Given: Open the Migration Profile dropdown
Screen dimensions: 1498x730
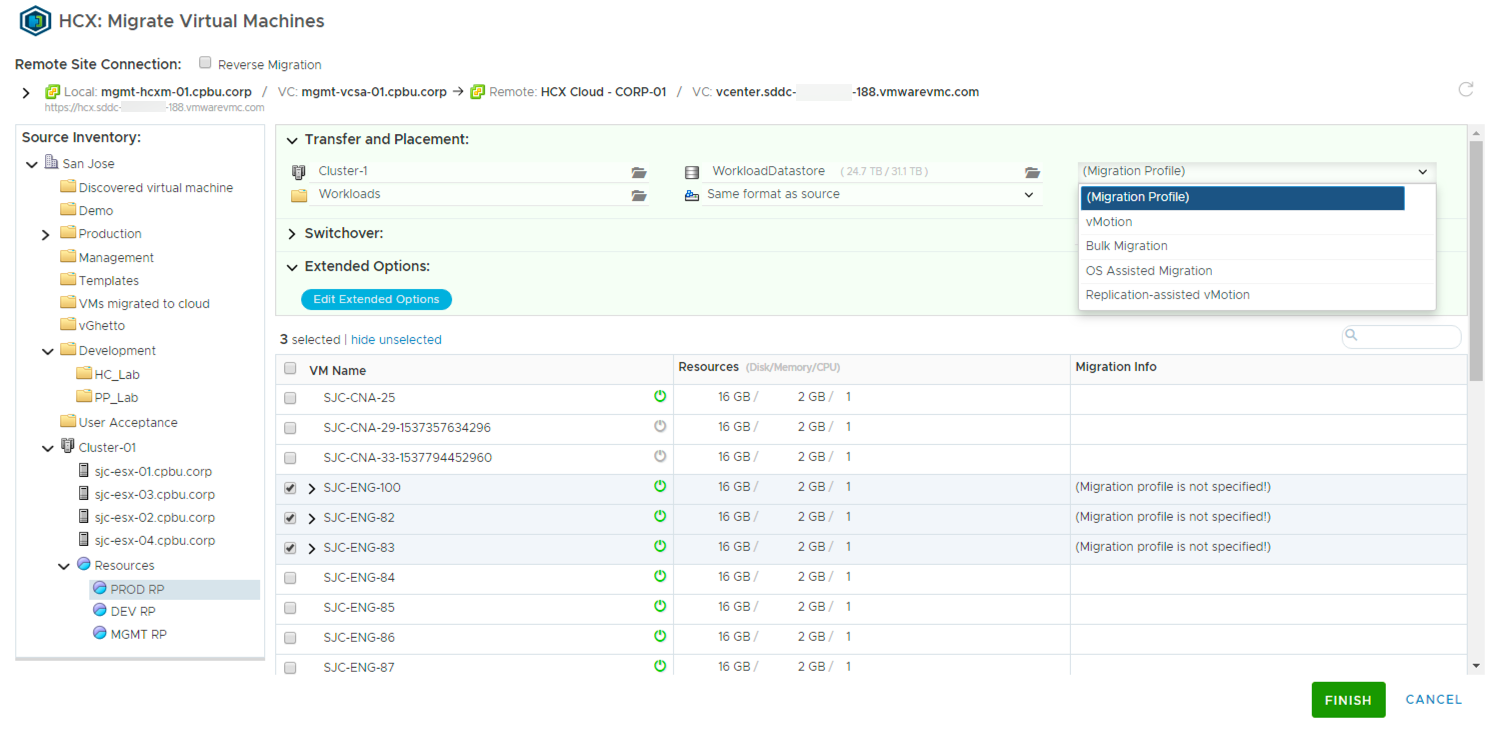Looking at the screenshot, I should click(x=1257, y=172).
